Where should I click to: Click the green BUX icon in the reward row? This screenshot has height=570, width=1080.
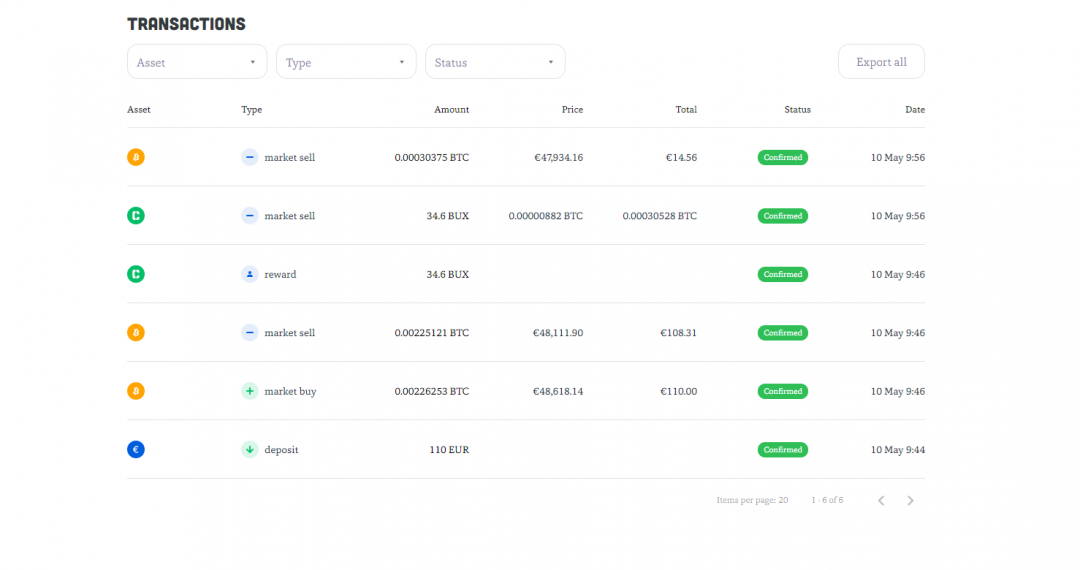[136, 274]
